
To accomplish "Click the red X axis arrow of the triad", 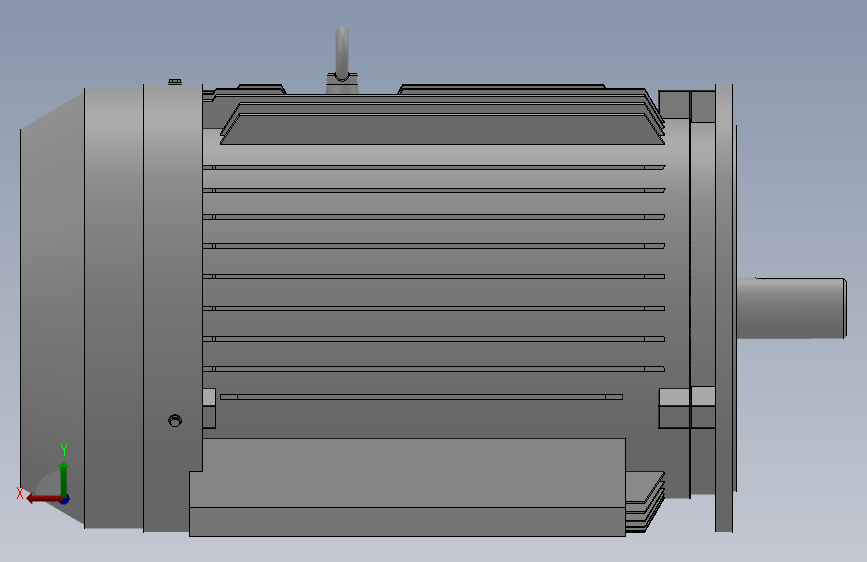I will pos(43,498).
